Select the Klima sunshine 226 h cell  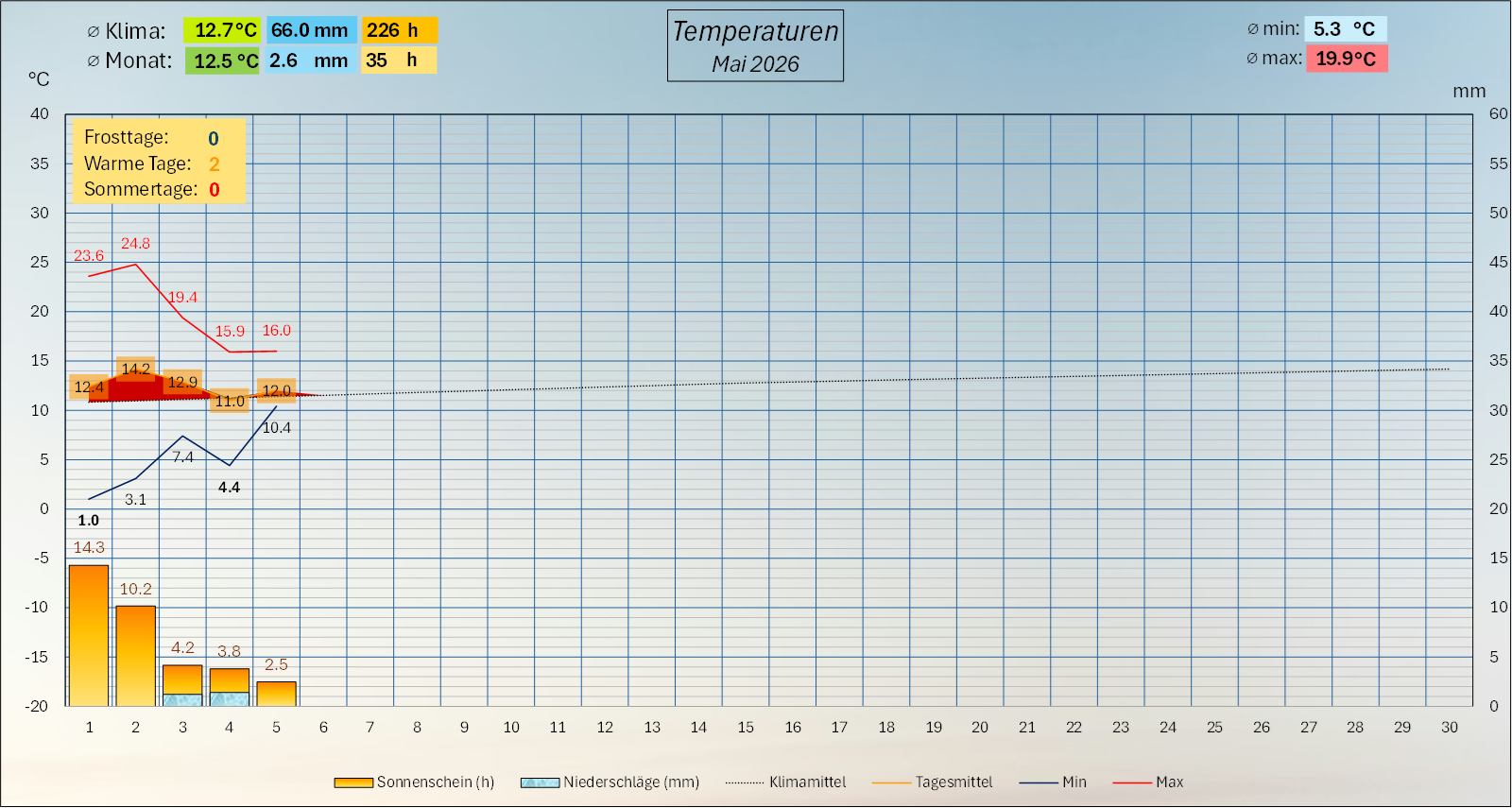(x=399, y=30)
